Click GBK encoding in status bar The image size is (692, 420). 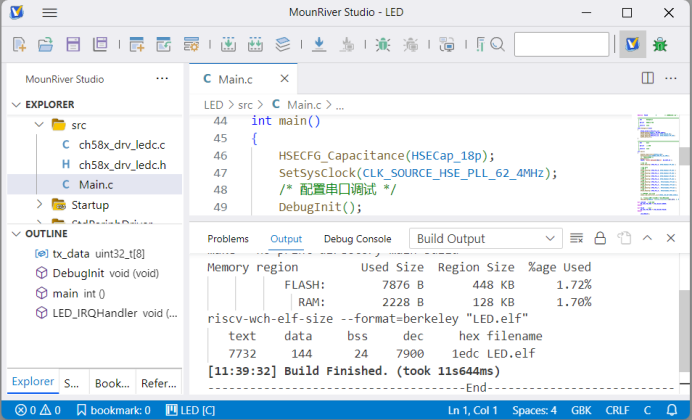point(581,410)
